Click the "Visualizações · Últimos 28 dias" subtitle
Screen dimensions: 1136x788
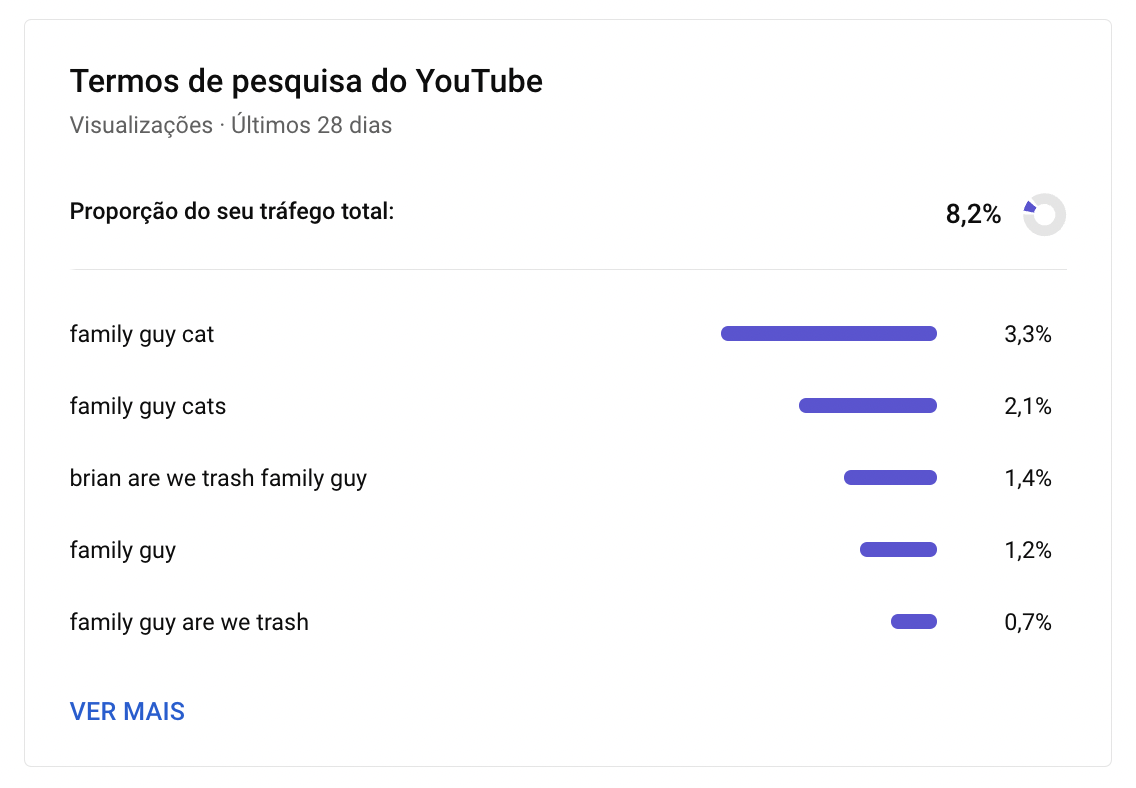tap(231, 126)
